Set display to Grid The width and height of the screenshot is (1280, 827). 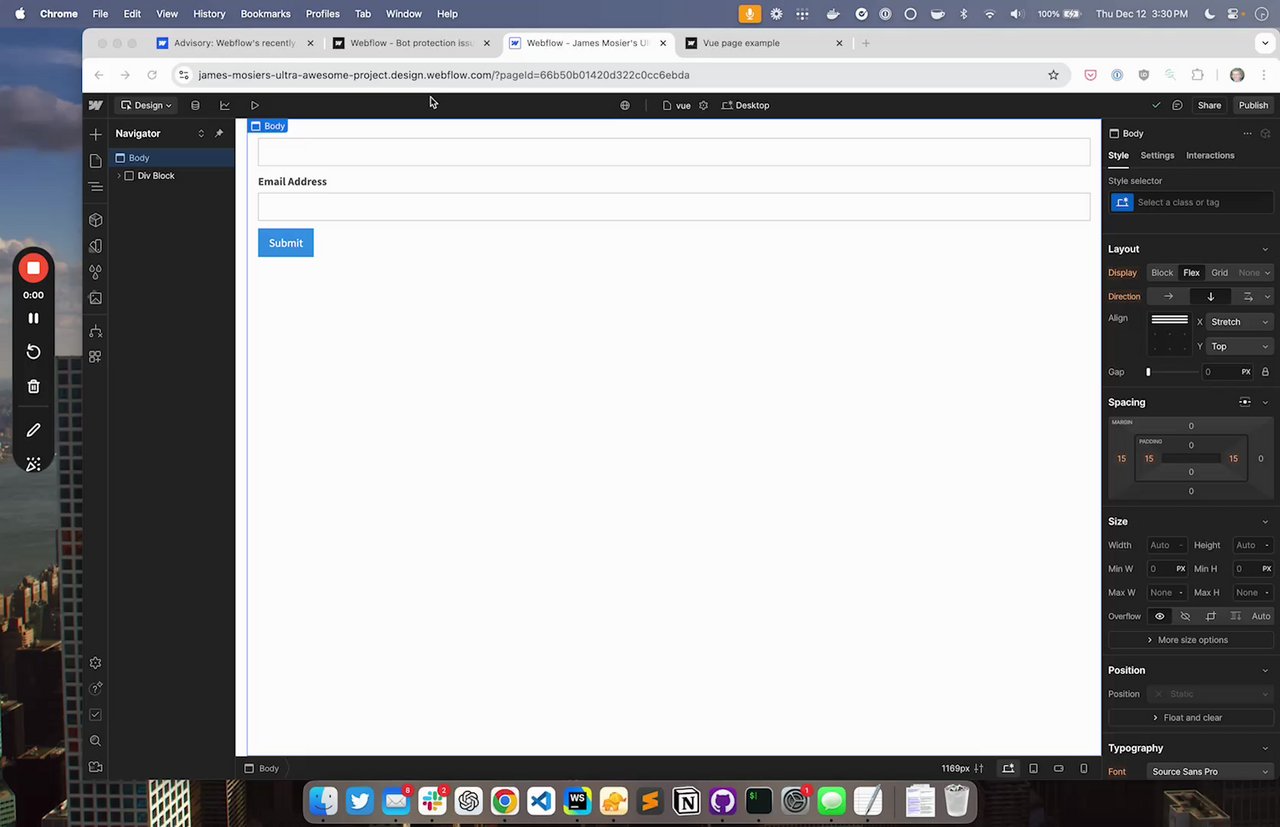click(1219, 273)
